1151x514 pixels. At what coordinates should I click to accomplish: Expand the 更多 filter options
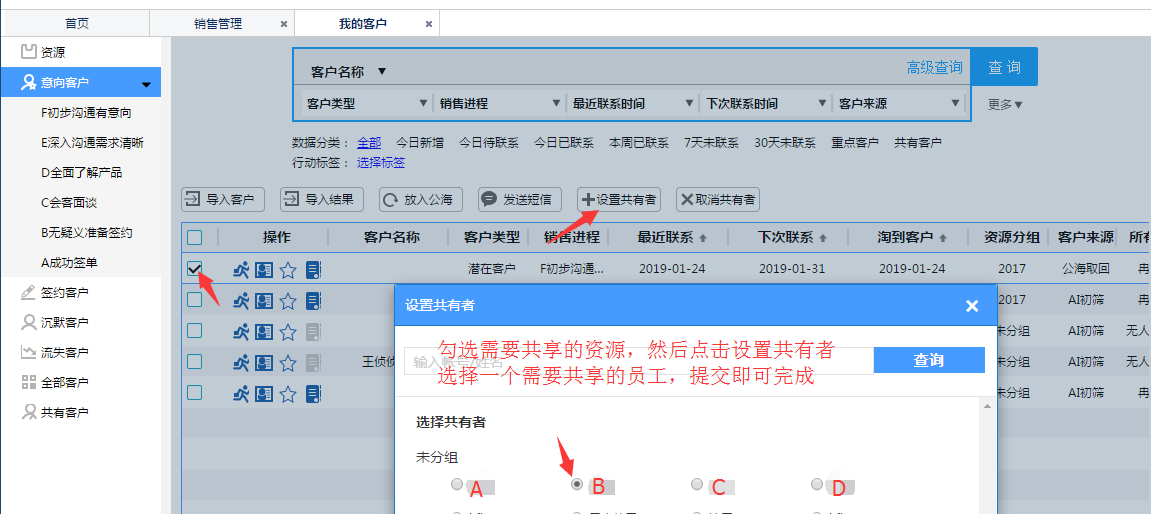[1005, 104]
